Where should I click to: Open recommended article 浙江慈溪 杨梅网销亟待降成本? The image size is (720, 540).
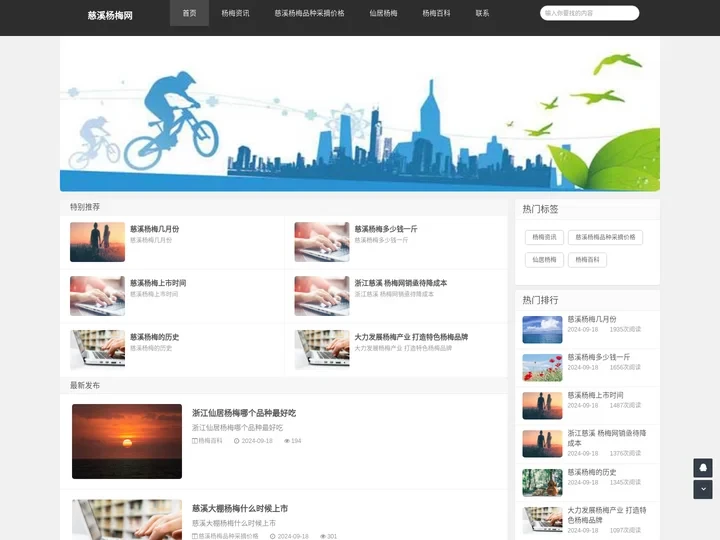point(400,283)
